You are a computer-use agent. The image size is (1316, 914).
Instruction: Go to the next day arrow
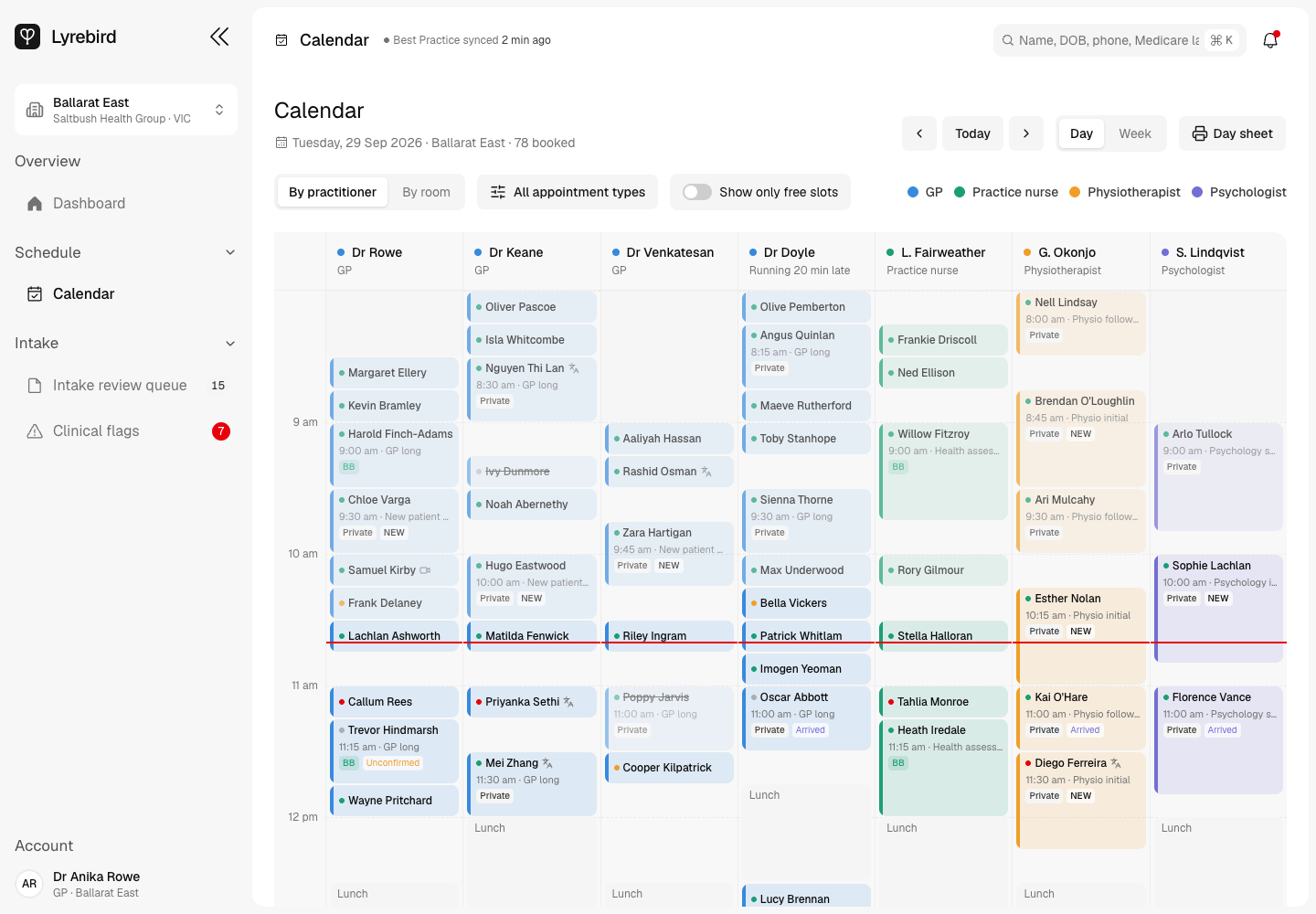point(1026,133)
